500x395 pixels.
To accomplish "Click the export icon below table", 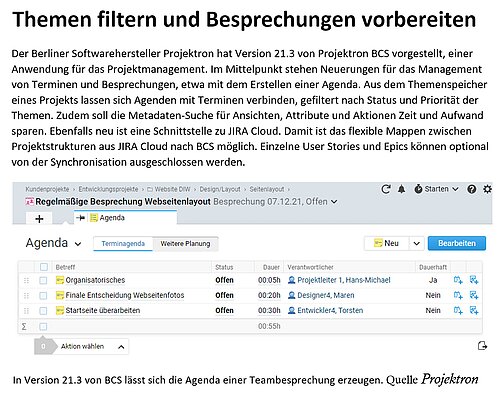I will (x=482, y=346).
